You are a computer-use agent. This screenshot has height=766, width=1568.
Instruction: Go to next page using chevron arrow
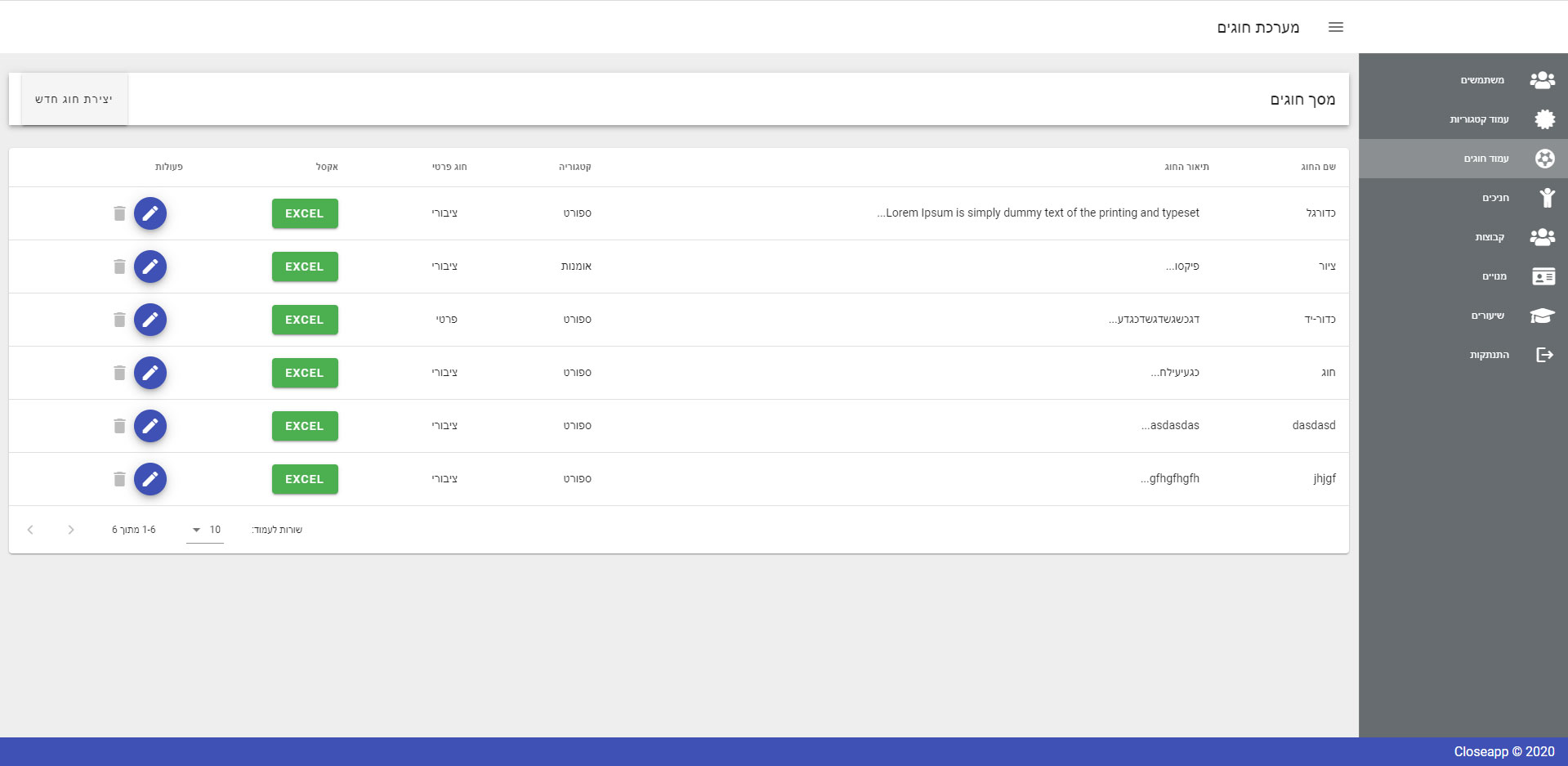point(30,530)
